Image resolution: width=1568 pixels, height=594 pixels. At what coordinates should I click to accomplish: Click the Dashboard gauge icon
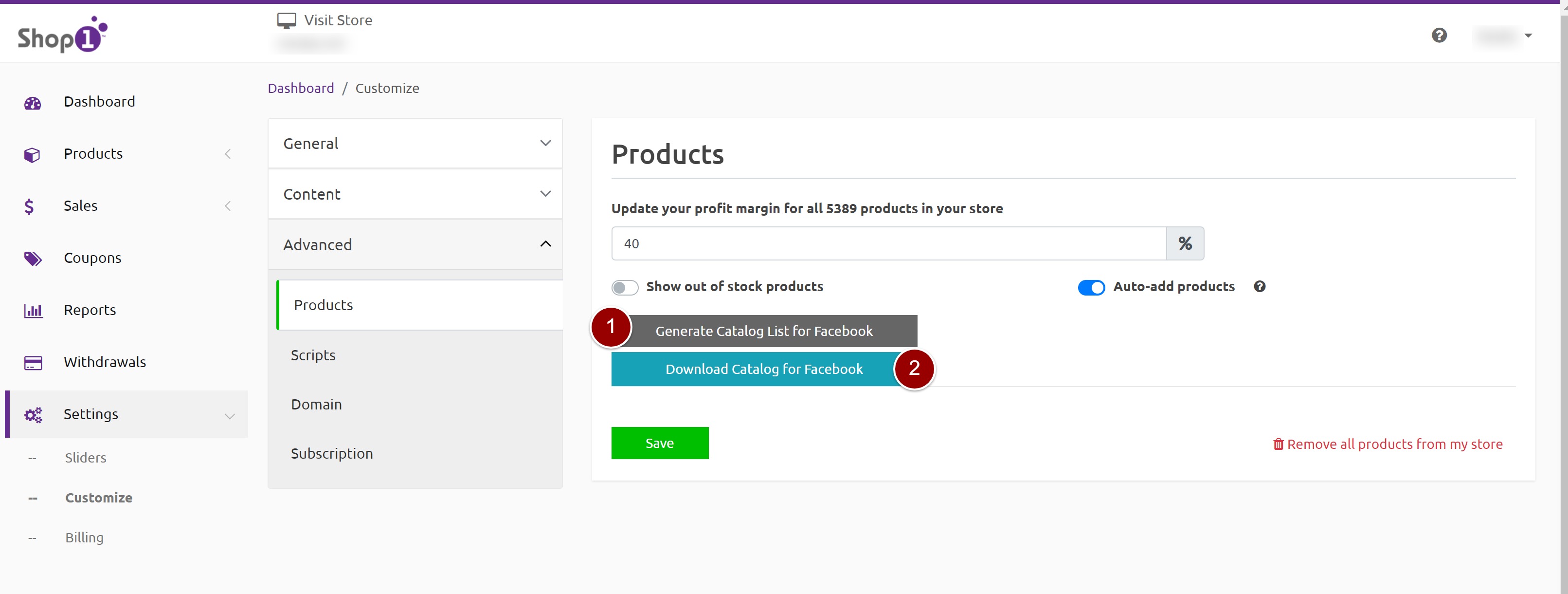tap(32, 103)
